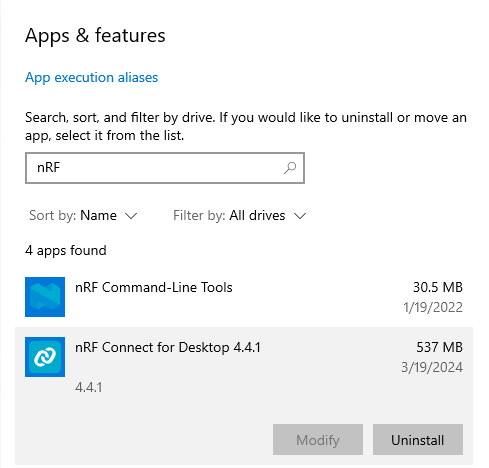Click the nRF Command-Line Tools app icon
489x468 pixels.
(45, 297)
